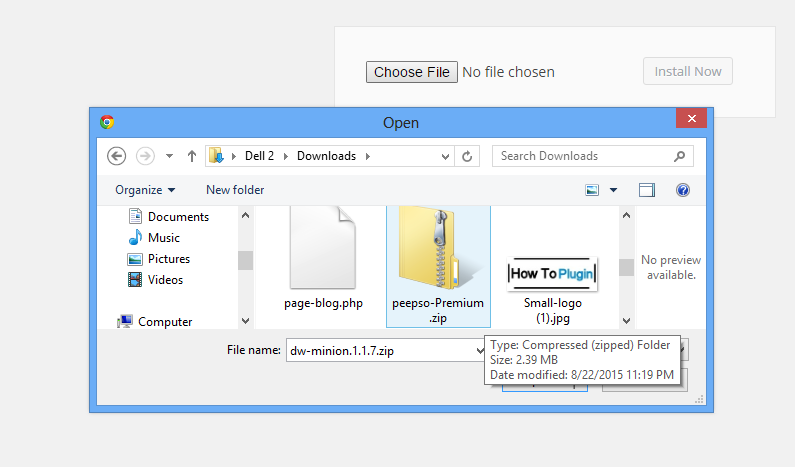This screenshot has height=467, width=795.
Task: Open Help with the question mark icon
Action: 683,190
